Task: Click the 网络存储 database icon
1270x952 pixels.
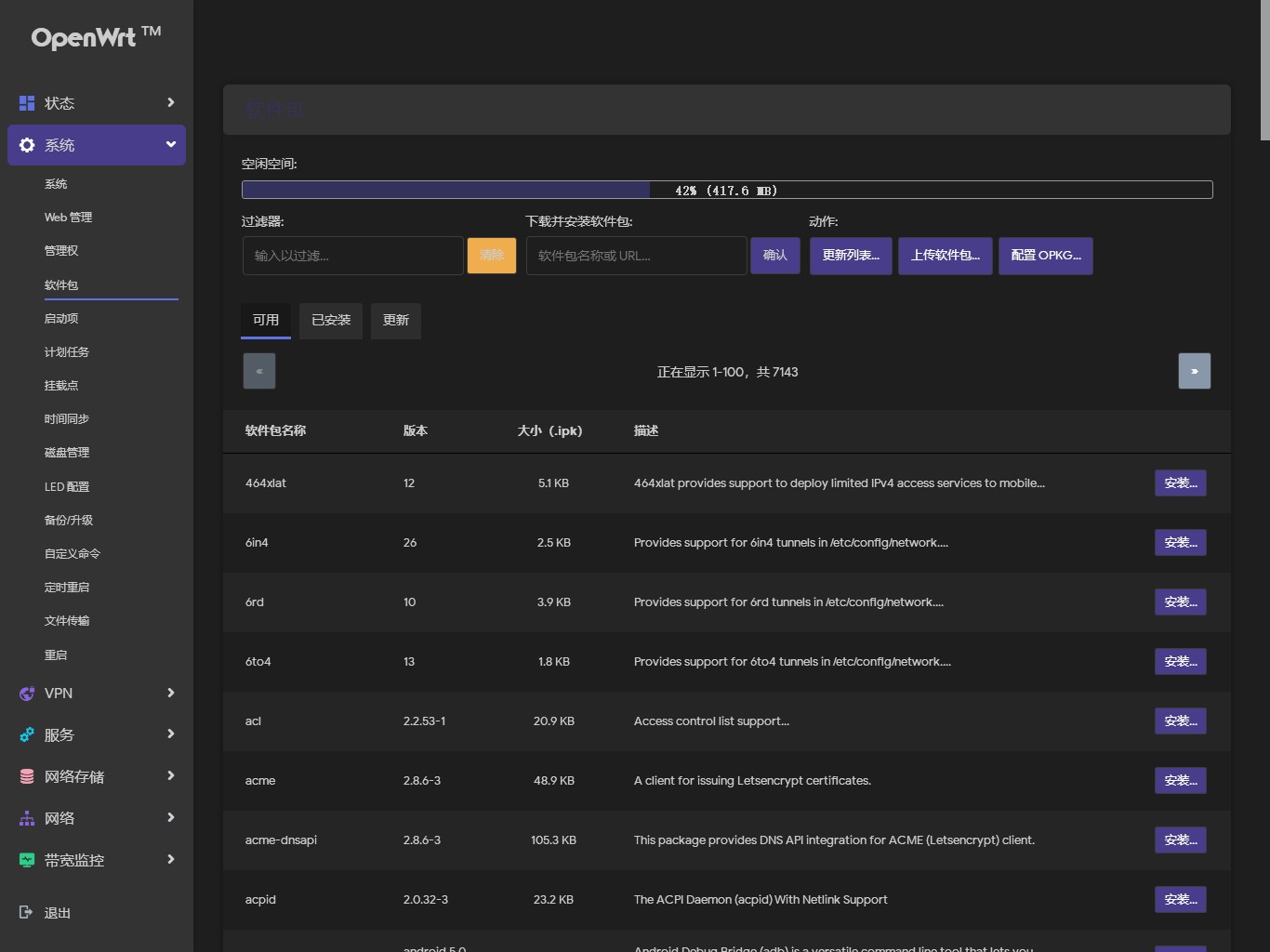Action: point(27,776)
